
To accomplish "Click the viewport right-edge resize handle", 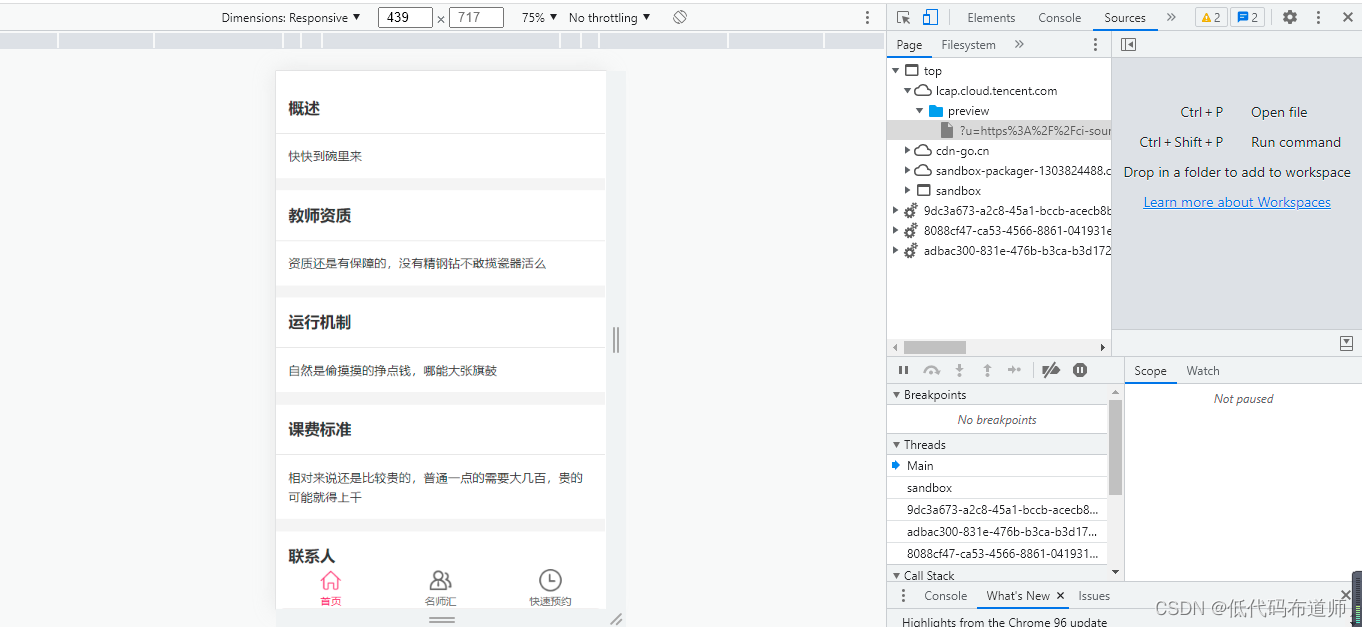I will pyautogui.click(x=616, y=340).
